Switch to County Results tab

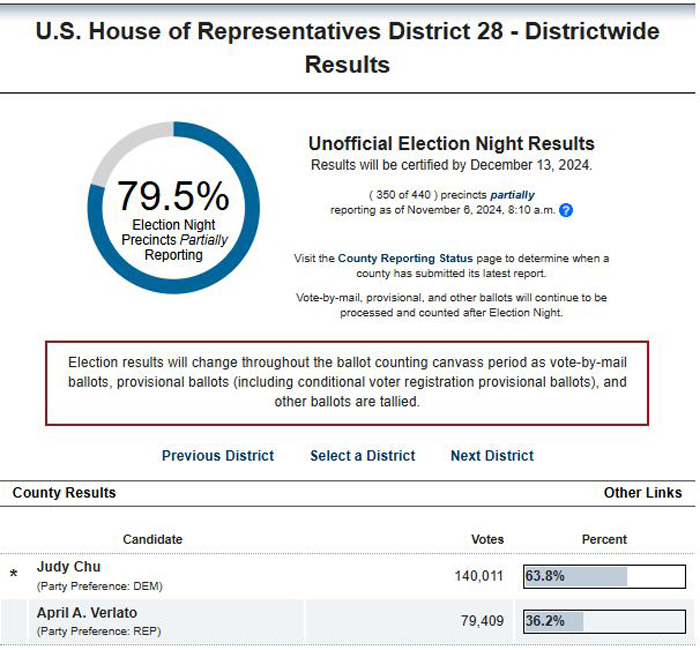point(64,493)
